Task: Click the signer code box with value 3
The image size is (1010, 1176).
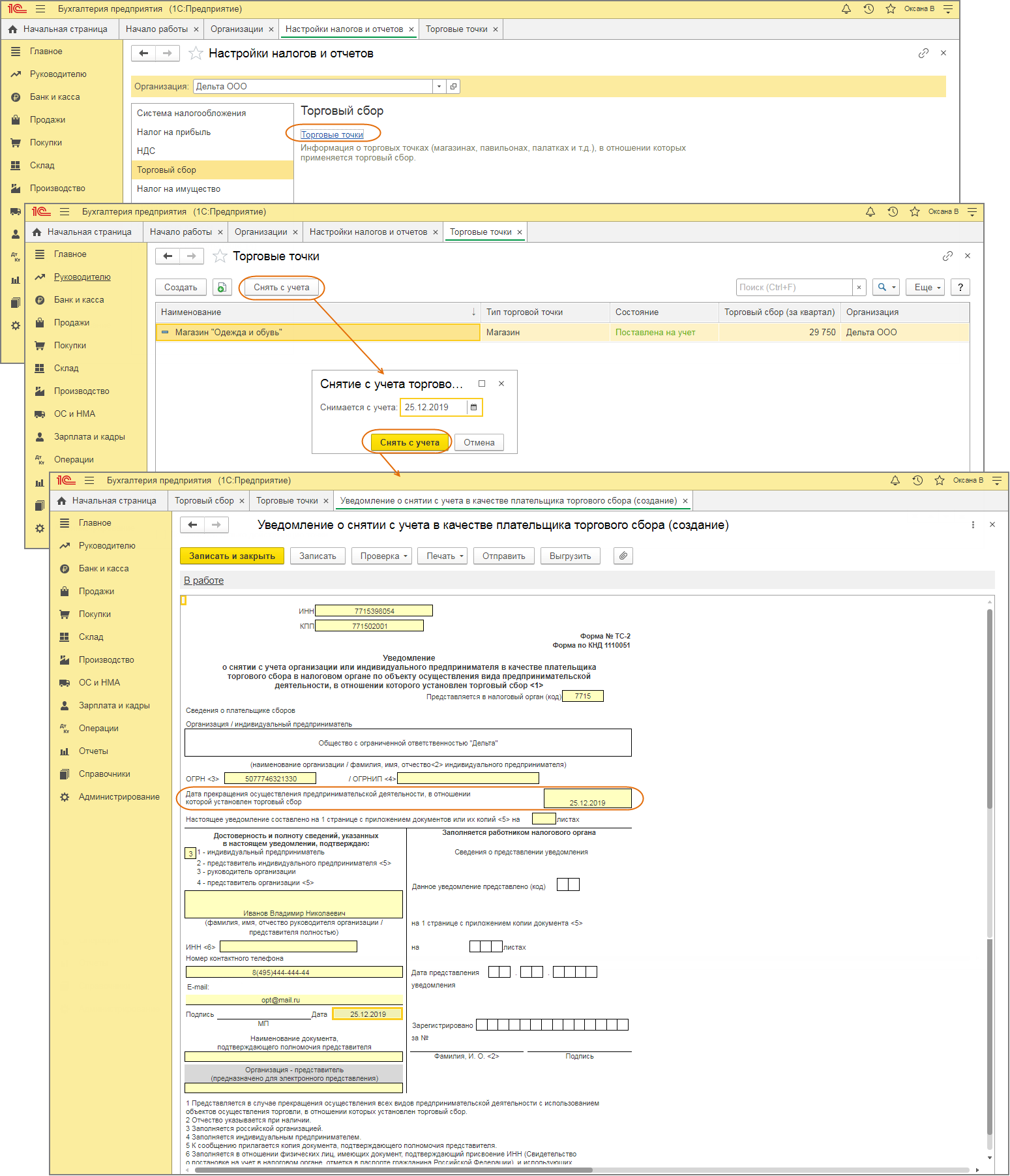Action: pyautogui.click(x=190, y=853)
